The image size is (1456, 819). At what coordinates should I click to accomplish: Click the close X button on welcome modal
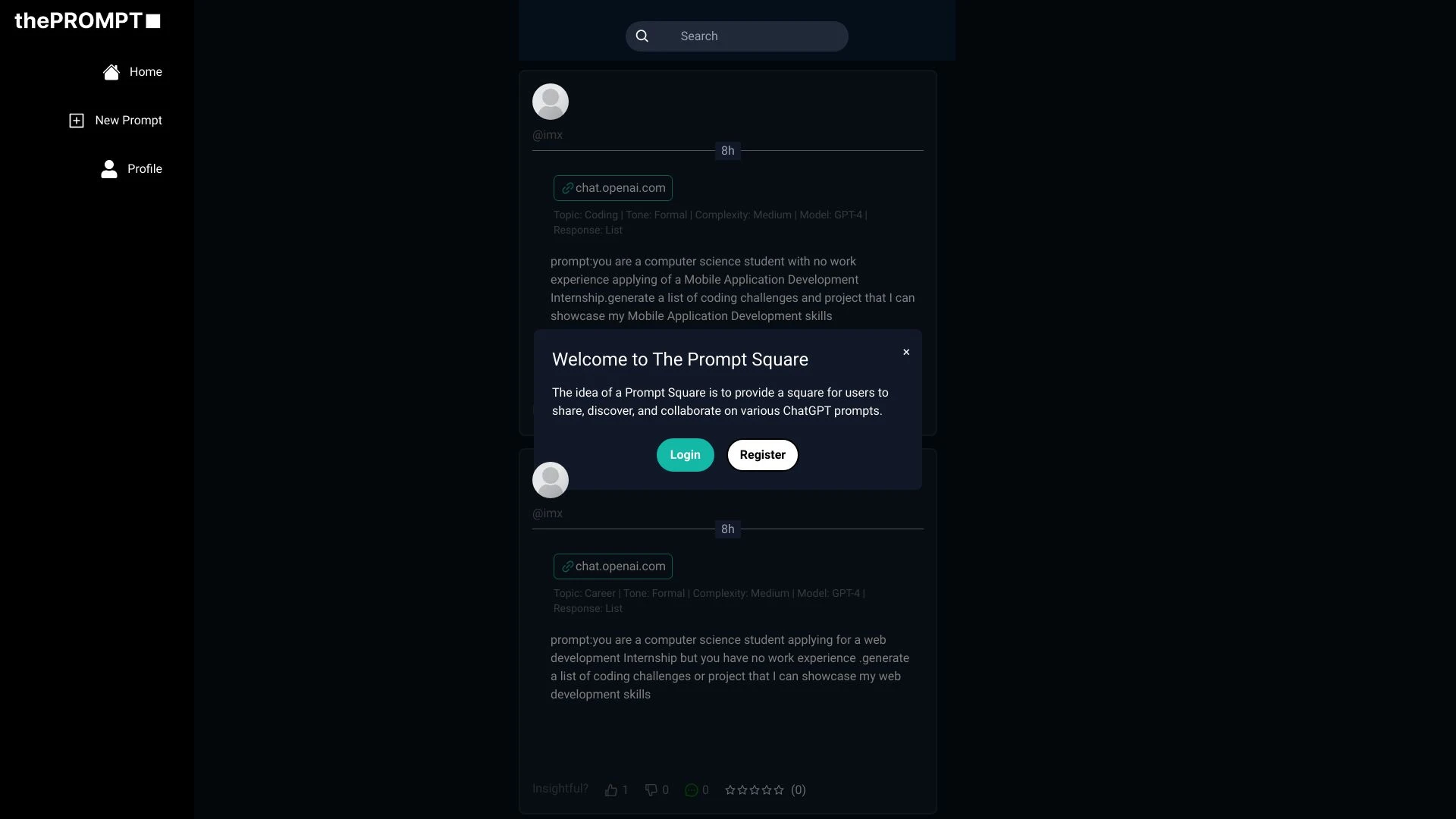(x=906, y=352)
